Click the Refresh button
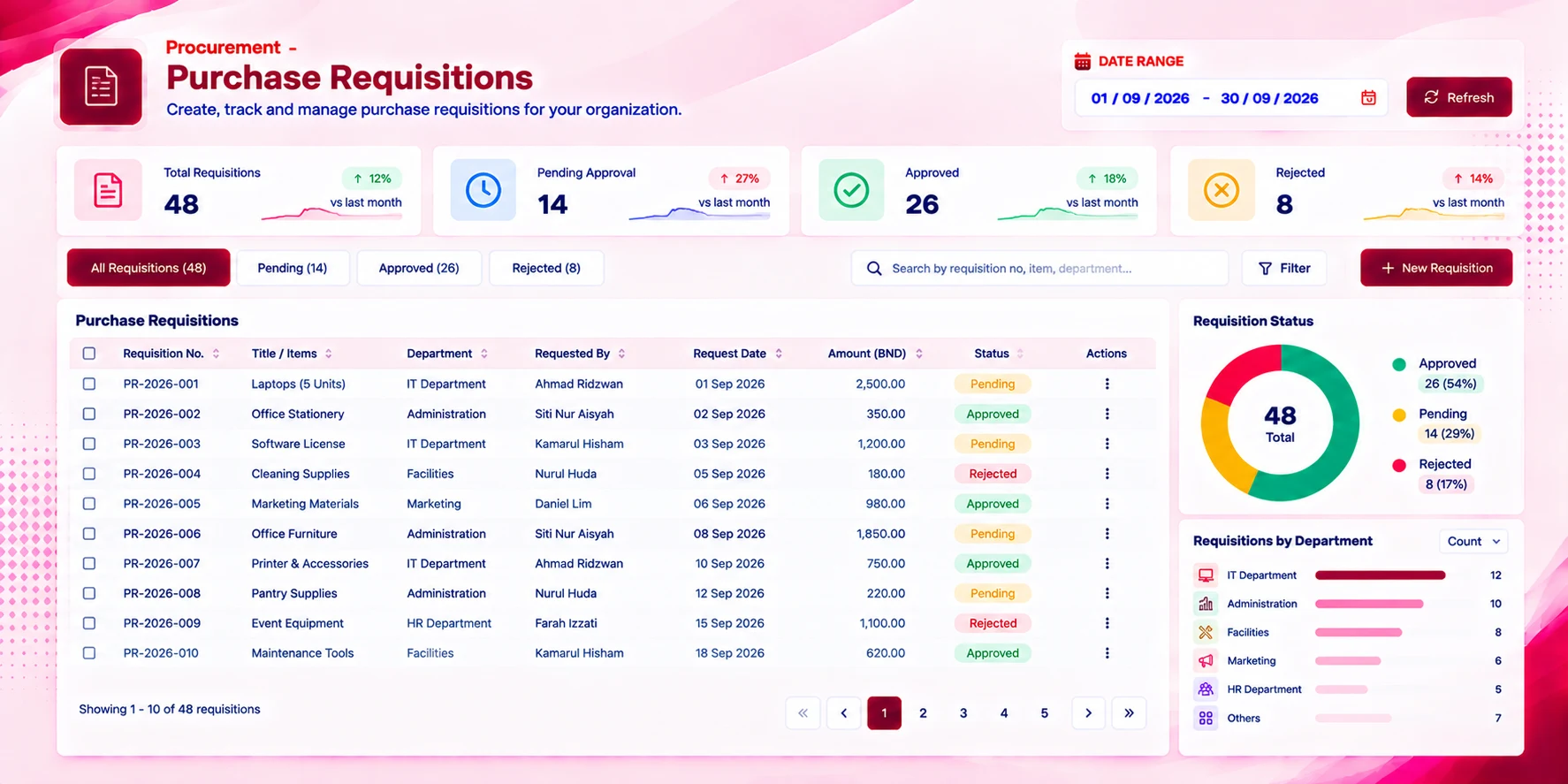This screenshot has width=1568, height=784. tap(1459, 97)
